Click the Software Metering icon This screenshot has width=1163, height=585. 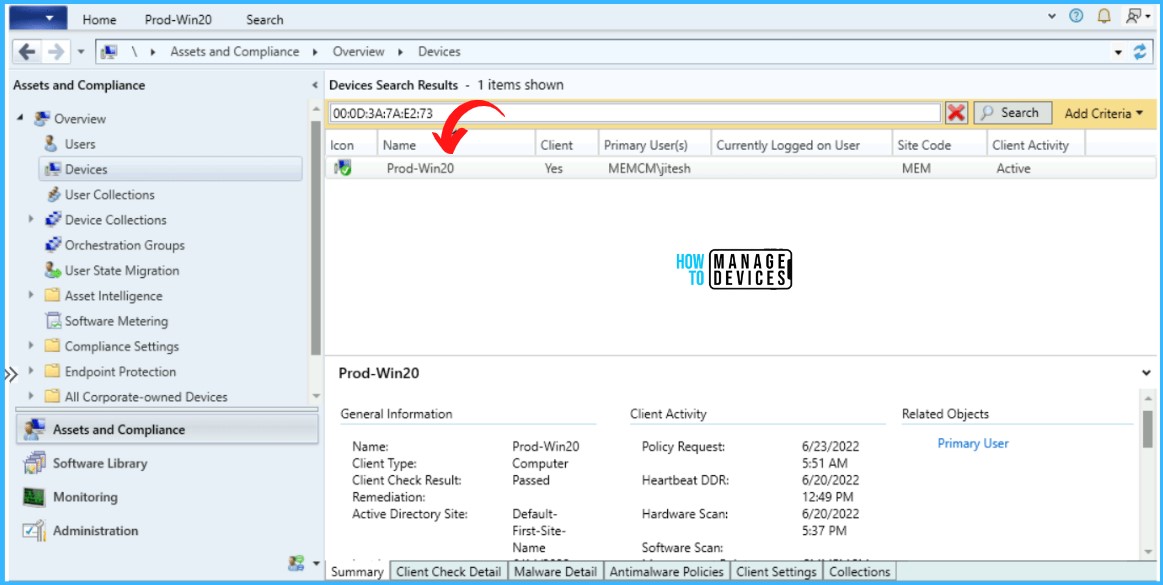click(x=53, y=321)
